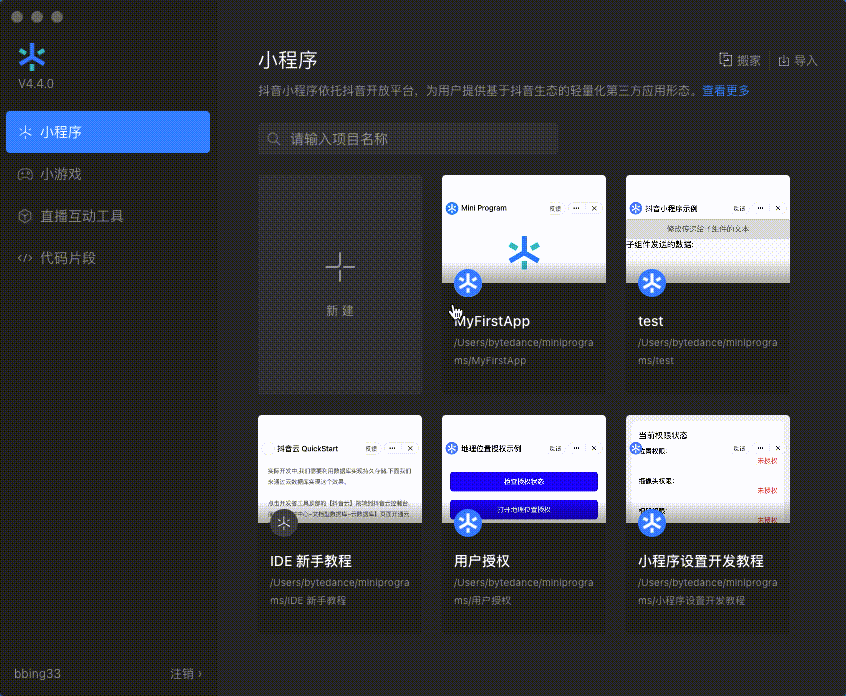Open the 小程序设置开发教程 project thumbnail

[x=708, y=469]
